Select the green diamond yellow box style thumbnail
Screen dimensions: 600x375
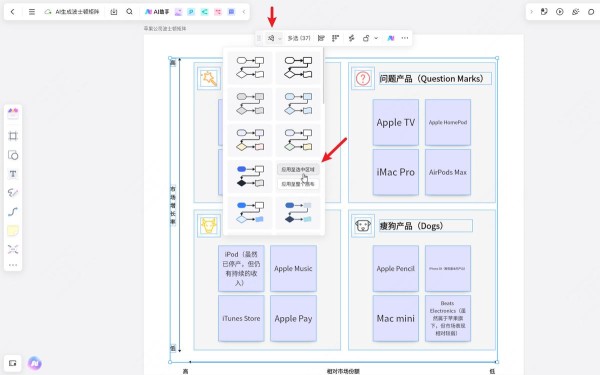[x=298, y=140]
